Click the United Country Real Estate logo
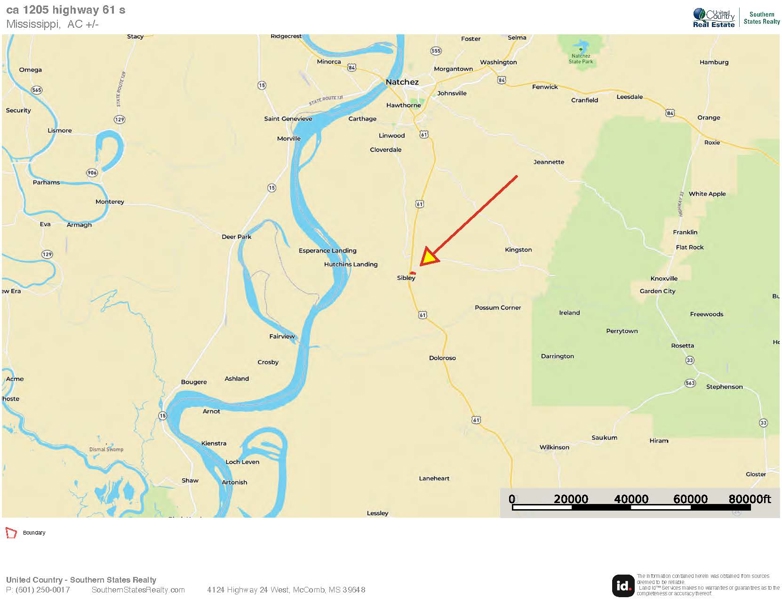 714,18
